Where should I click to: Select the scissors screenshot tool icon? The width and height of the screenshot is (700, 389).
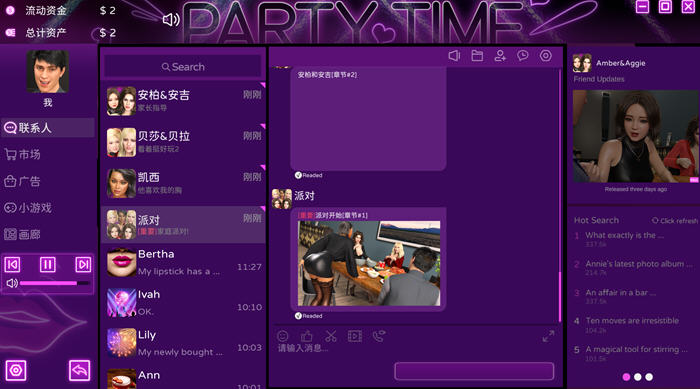pos(331,336)
